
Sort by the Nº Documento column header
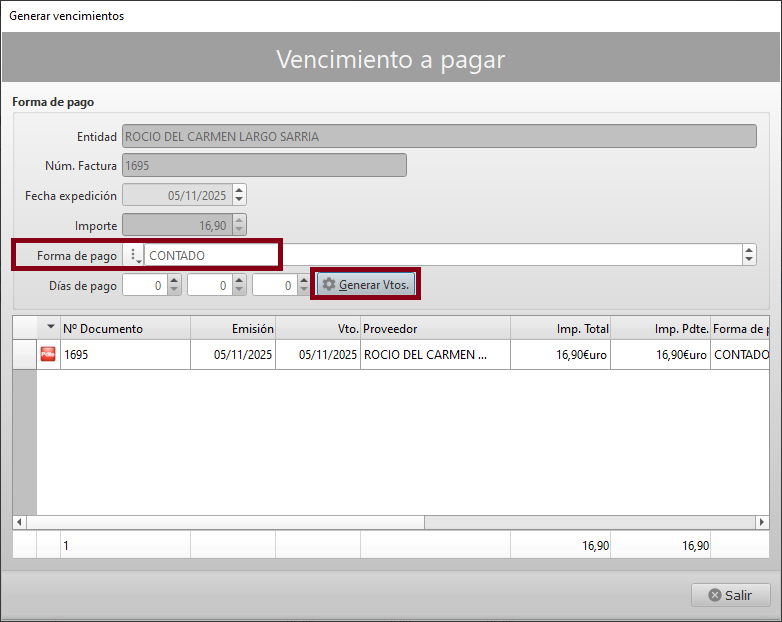point(125,328)
